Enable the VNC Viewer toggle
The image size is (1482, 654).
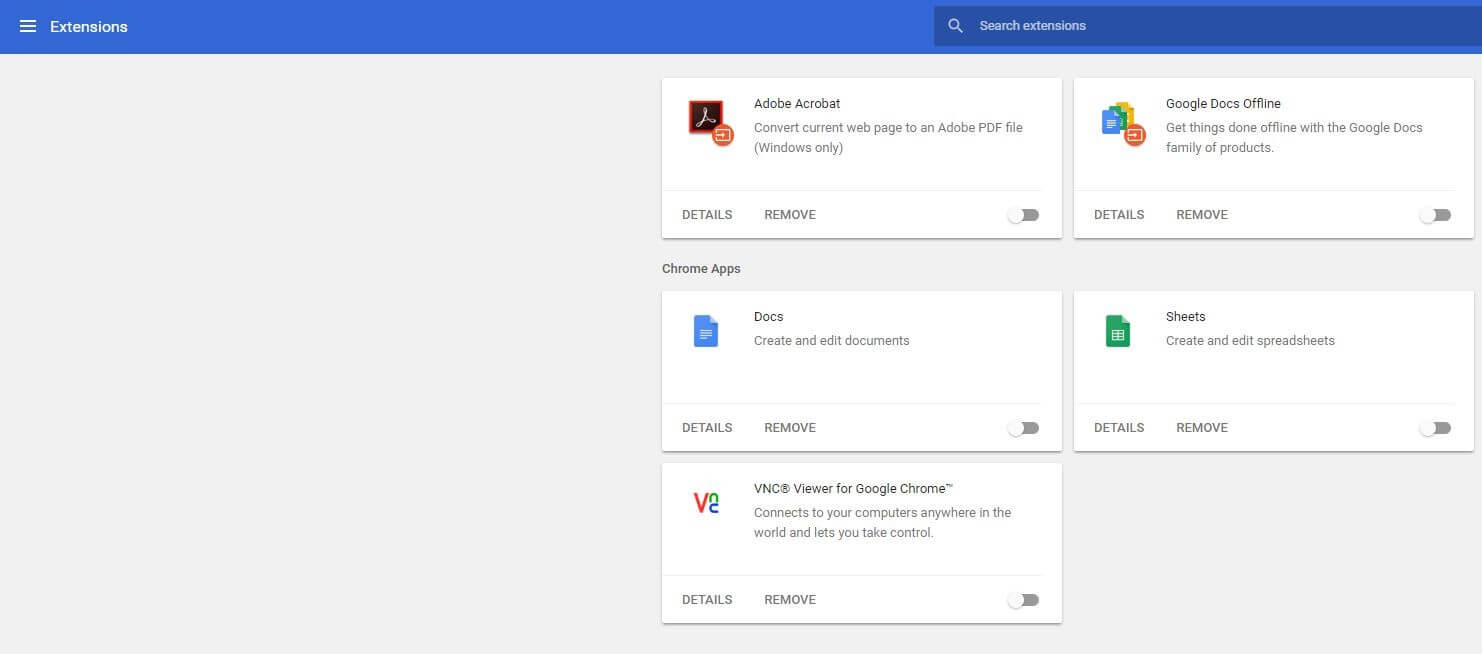(1023, 600)
